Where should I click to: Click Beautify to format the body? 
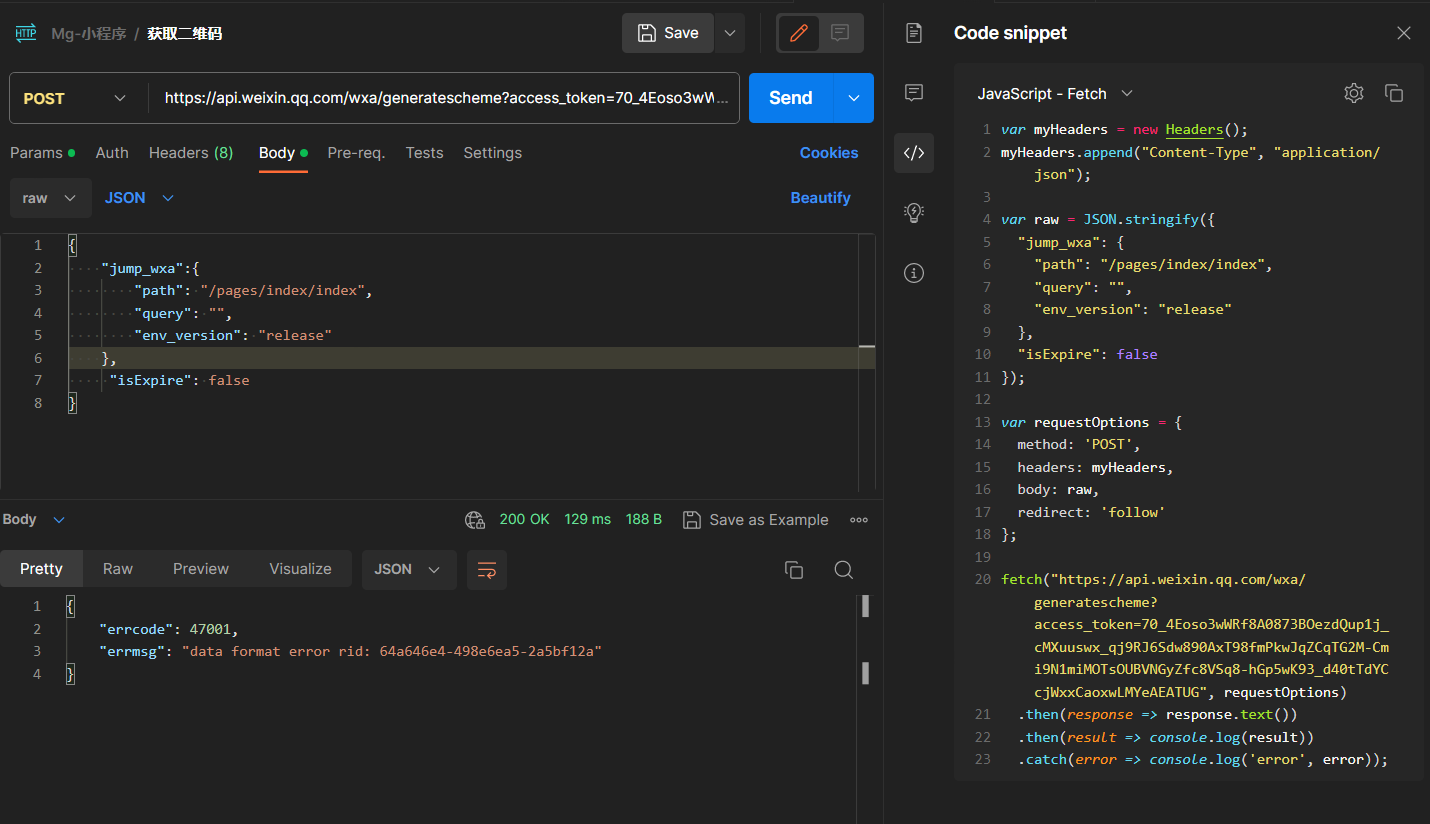820,198
